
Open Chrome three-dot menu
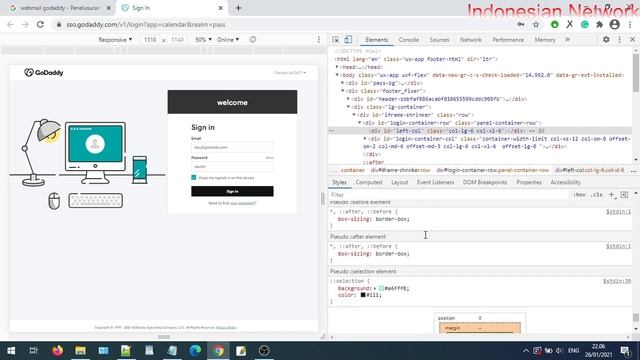coord(630,24)
